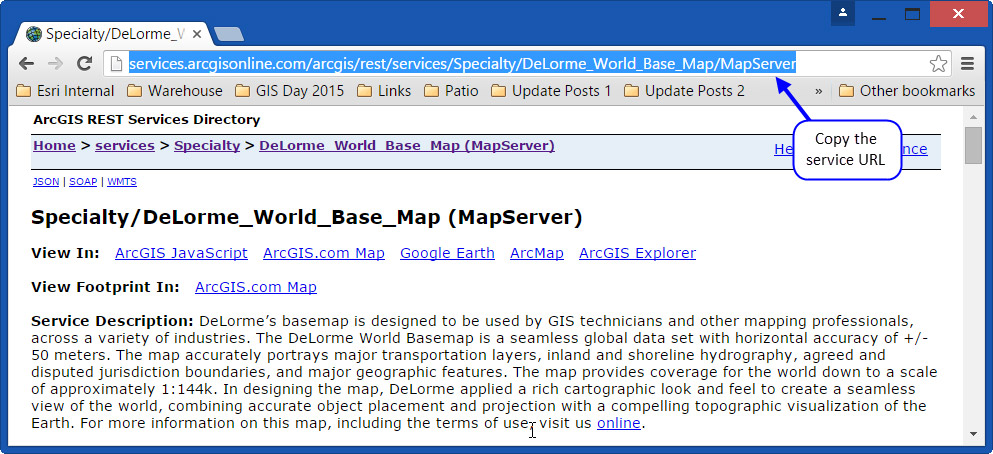The image size is (993, 454).
Task: View the service in ArcGIS JavaScript
Action: coord(181,253)
